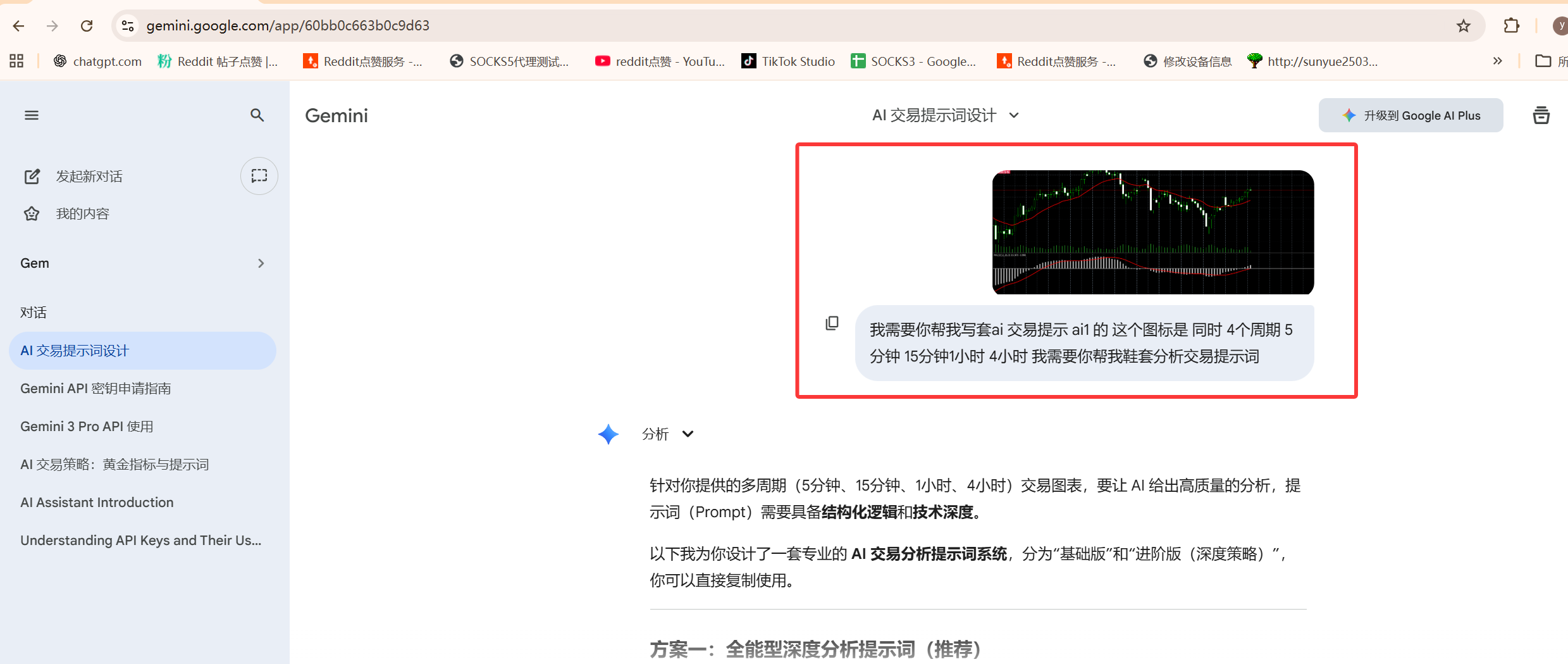
Task: Click the Gemini logo text
Action: [336, 115]
